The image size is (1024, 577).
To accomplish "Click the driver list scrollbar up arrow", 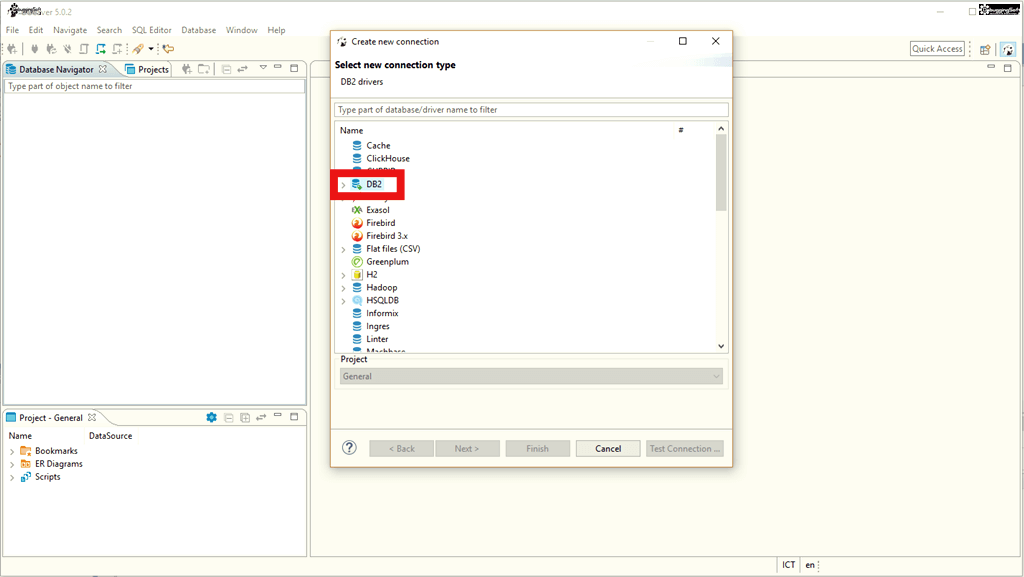I will click(x=721, y=129).
